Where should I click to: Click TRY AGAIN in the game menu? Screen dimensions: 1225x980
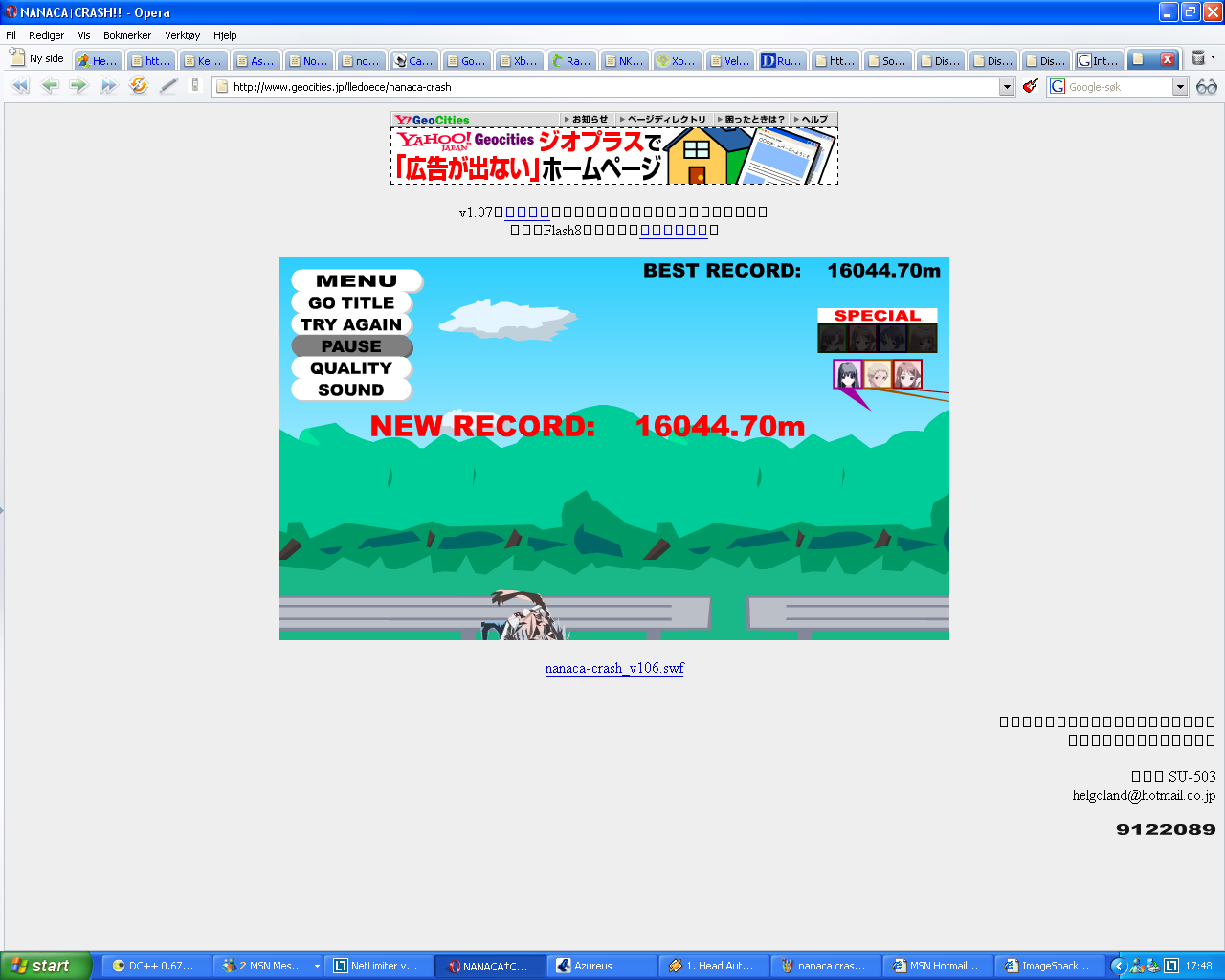[351, 324]
